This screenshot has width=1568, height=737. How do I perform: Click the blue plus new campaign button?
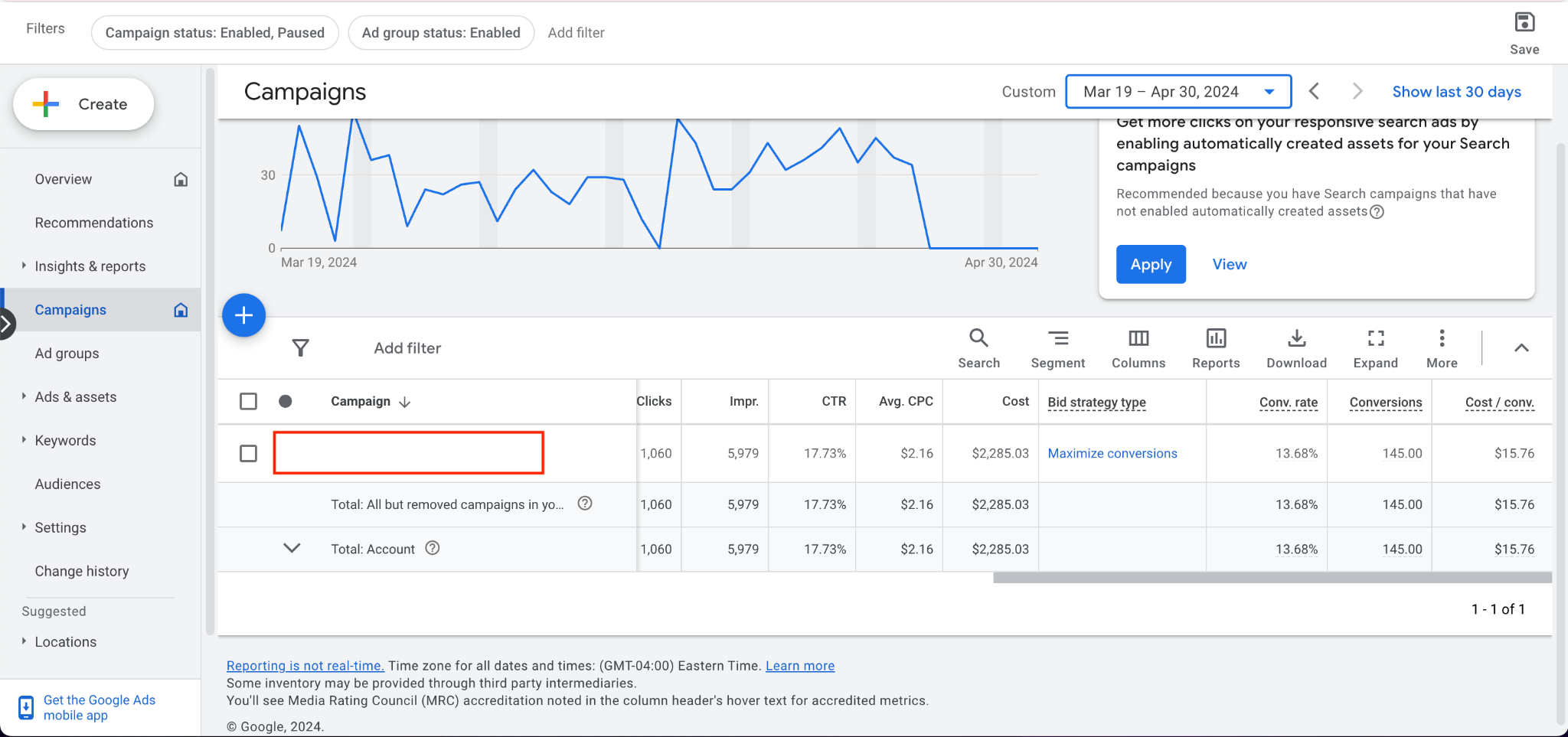point(243,315)
